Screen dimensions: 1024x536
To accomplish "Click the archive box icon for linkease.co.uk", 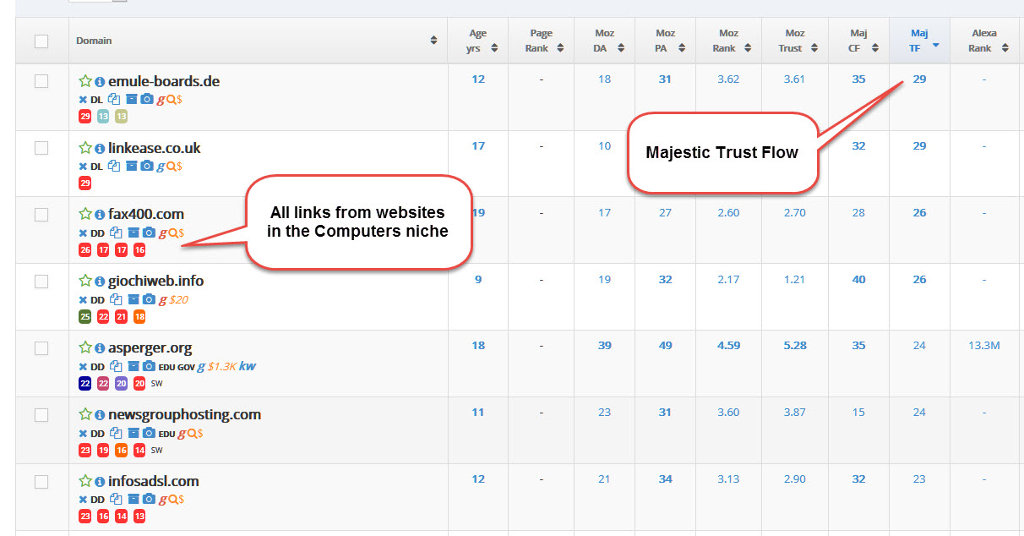I will coord(131,166).
